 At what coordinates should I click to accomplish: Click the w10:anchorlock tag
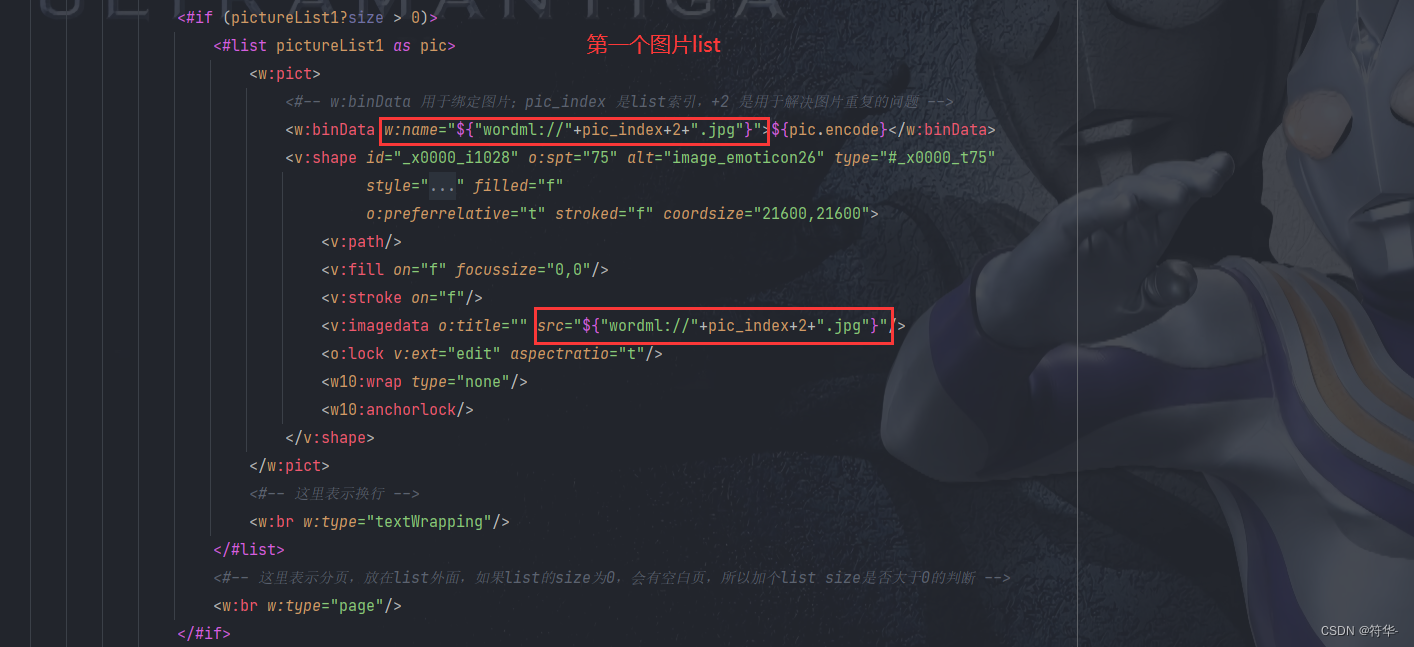(397, 410)
